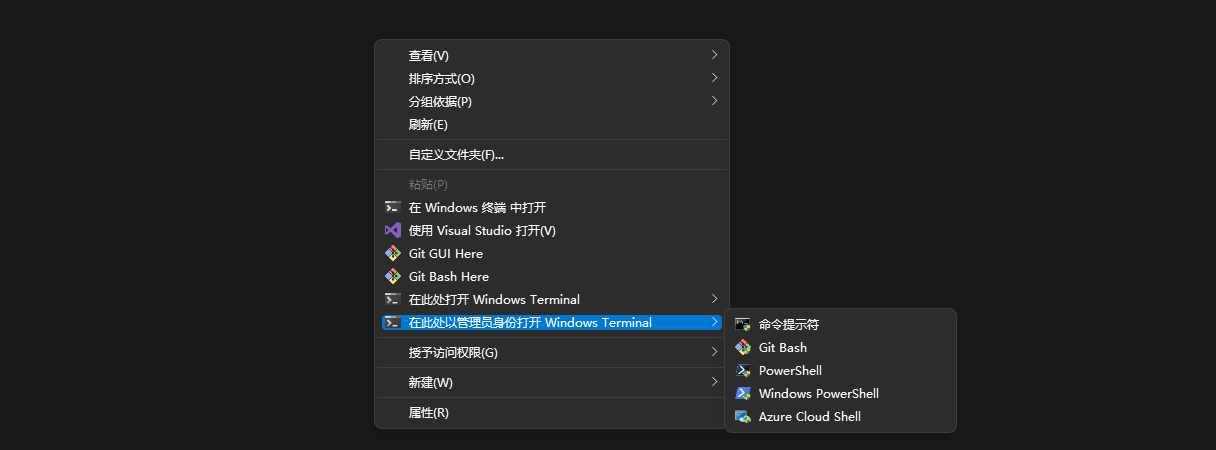
Task: Expand the 查看(V) submenu arrow
Action: [714, 55]
